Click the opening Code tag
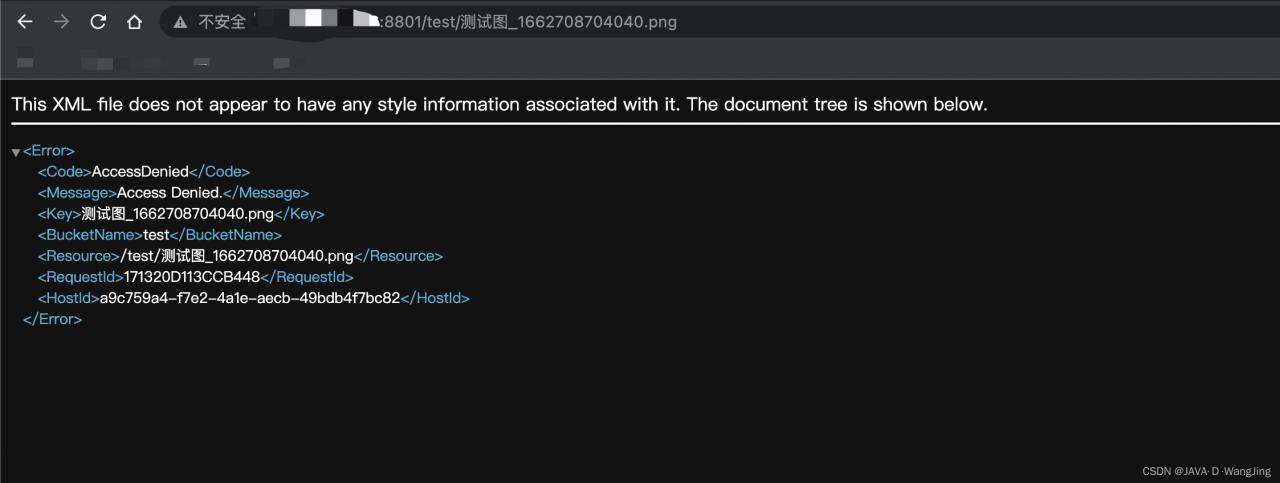The image size is (1280, 483). (x=65, y=172)
